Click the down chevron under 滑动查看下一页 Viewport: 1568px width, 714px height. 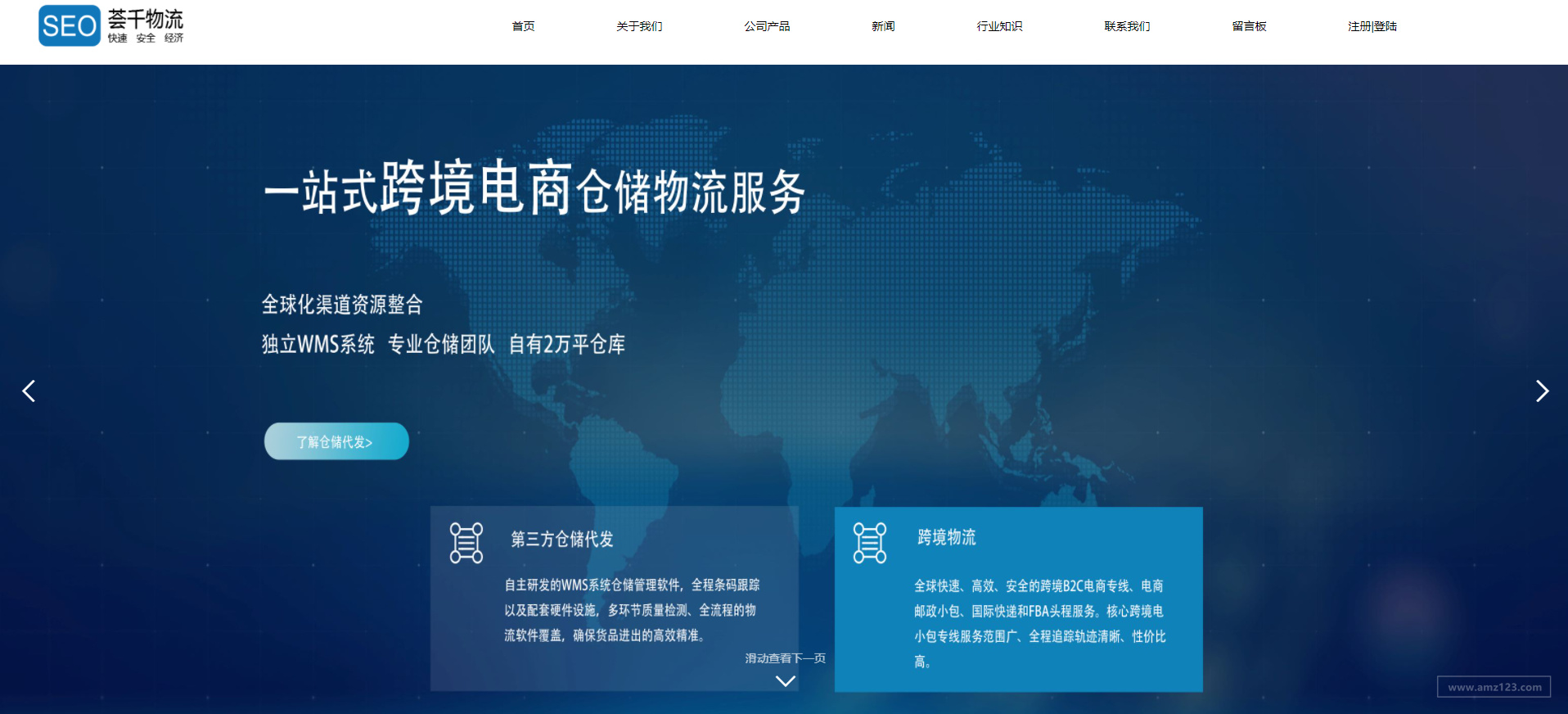pos(786,681)
